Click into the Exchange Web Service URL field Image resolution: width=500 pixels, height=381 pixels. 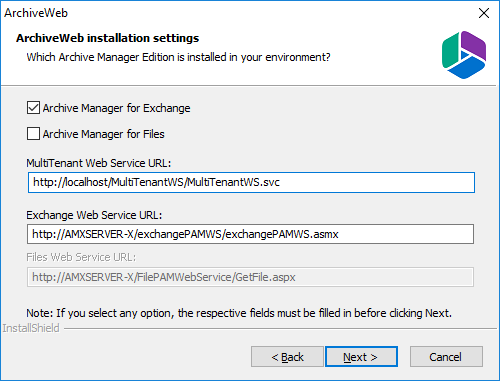click(250, 234)
